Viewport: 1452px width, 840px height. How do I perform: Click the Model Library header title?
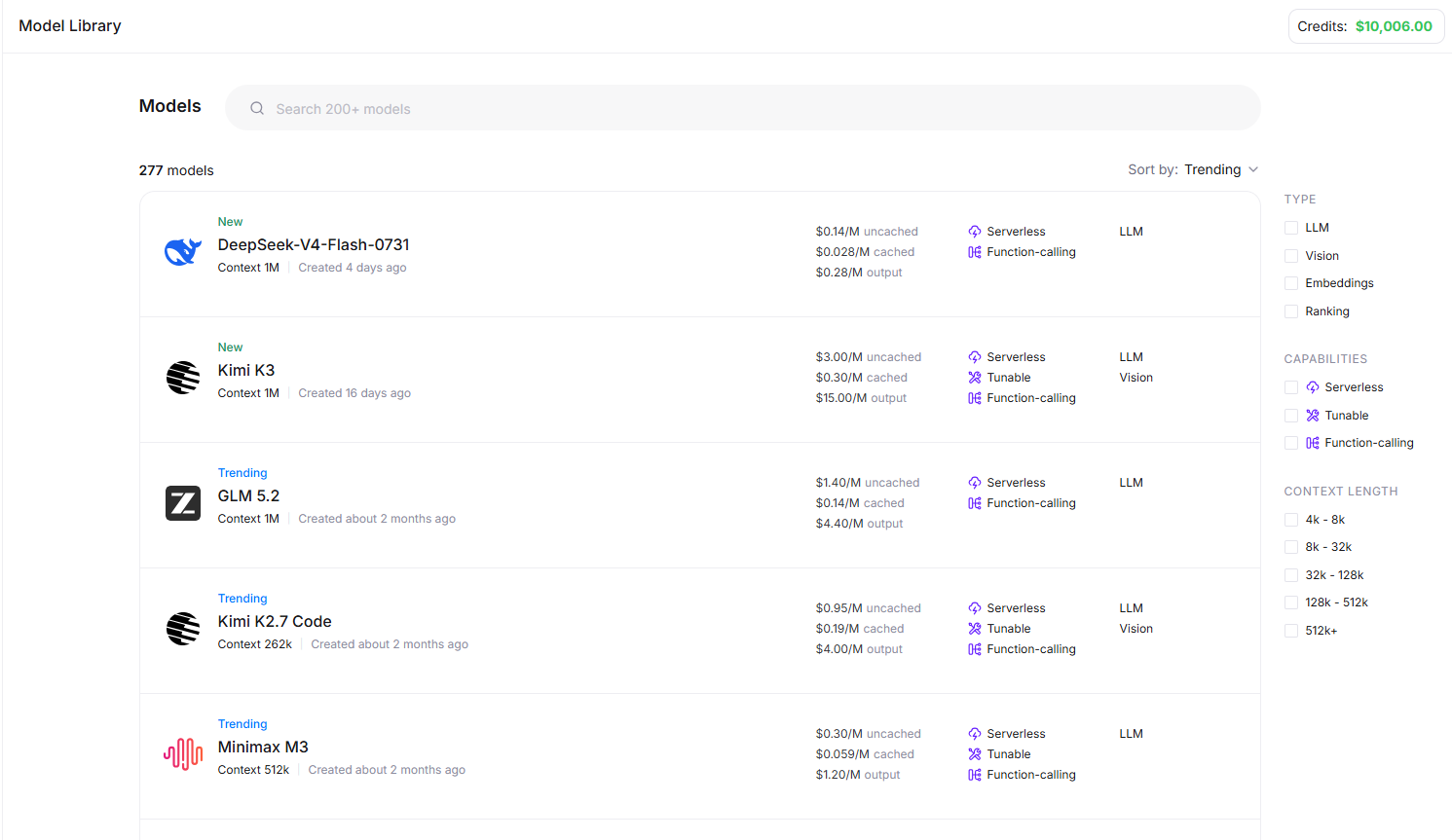point(70,25)
